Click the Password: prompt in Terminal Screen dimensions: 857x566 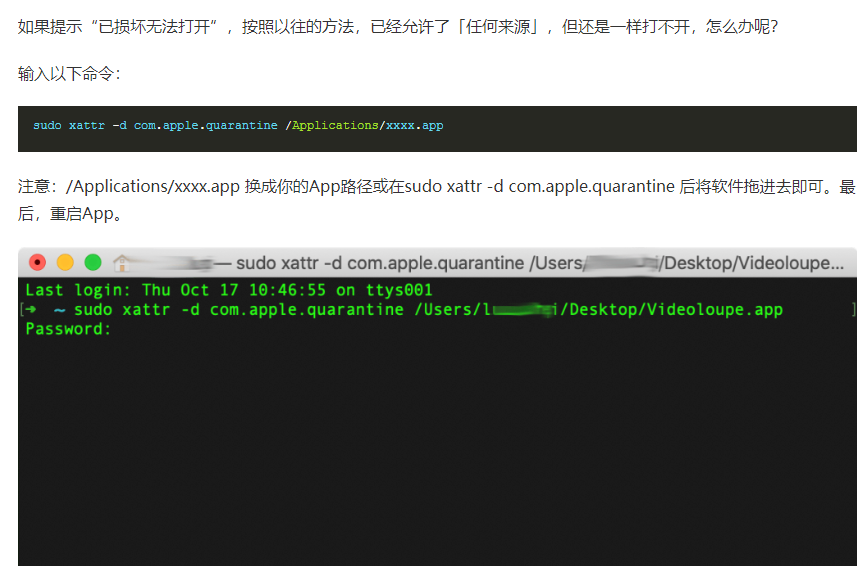[68, 329]
